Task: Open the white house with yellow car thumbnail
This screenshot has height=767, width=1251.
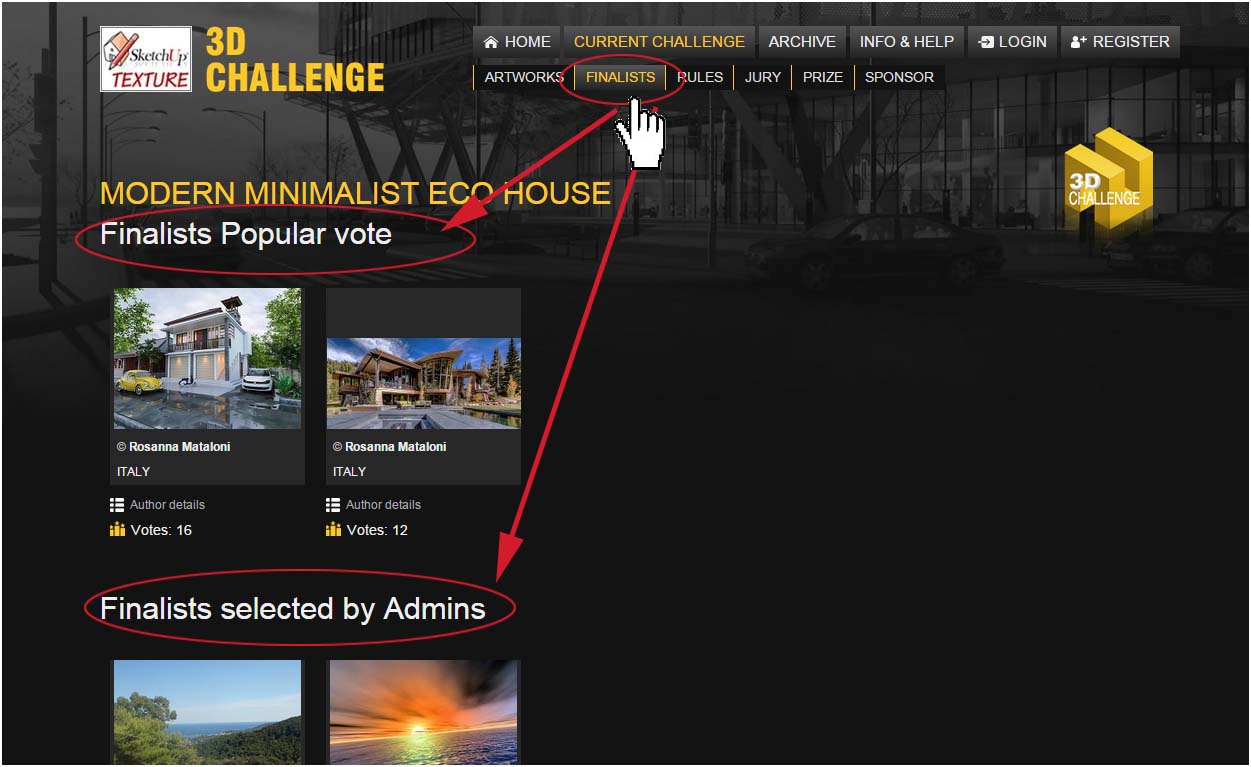Action: tap(207, 359)
